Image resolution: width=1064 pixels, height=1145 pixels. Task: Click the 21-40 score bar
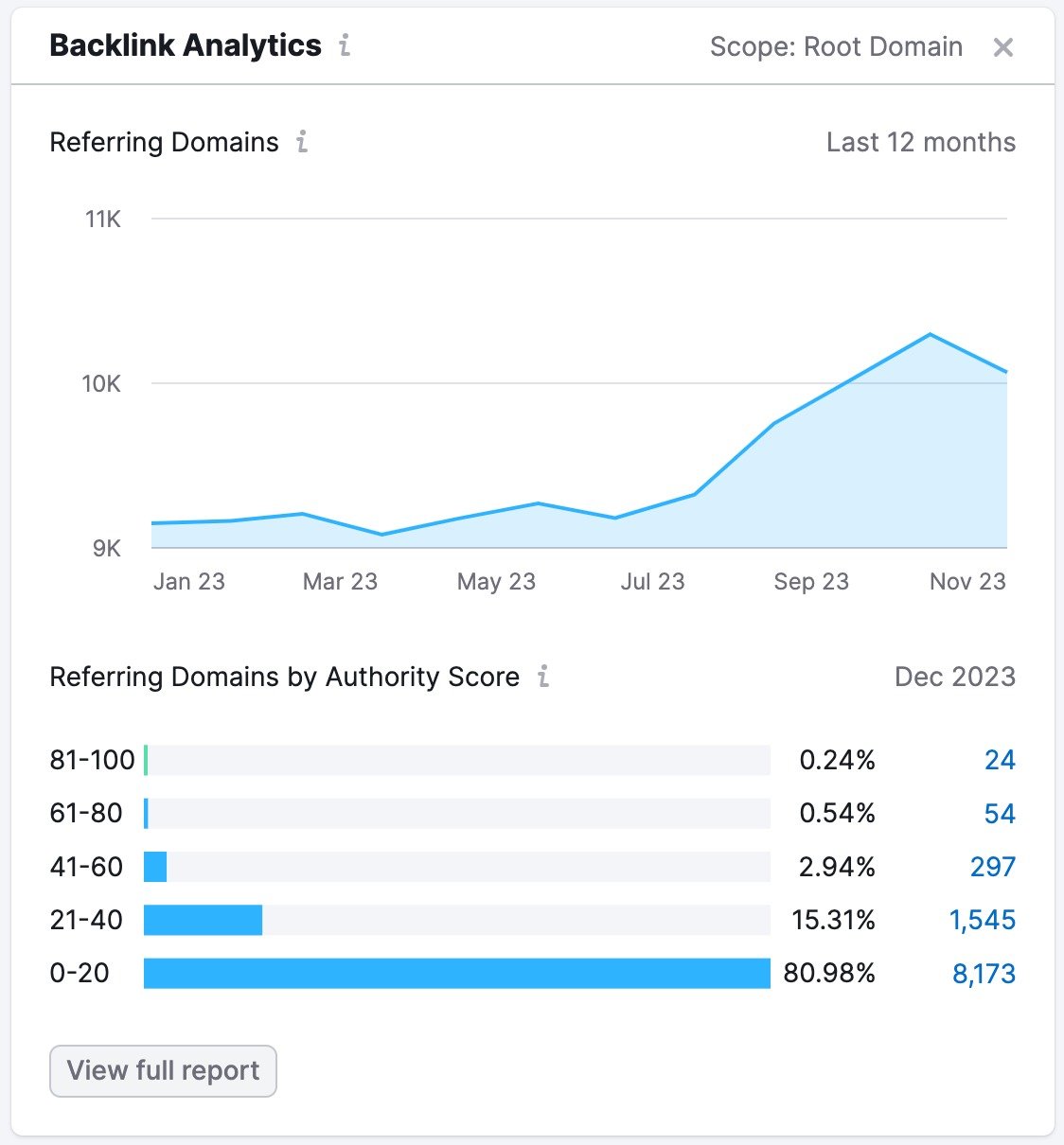[203, 920]
